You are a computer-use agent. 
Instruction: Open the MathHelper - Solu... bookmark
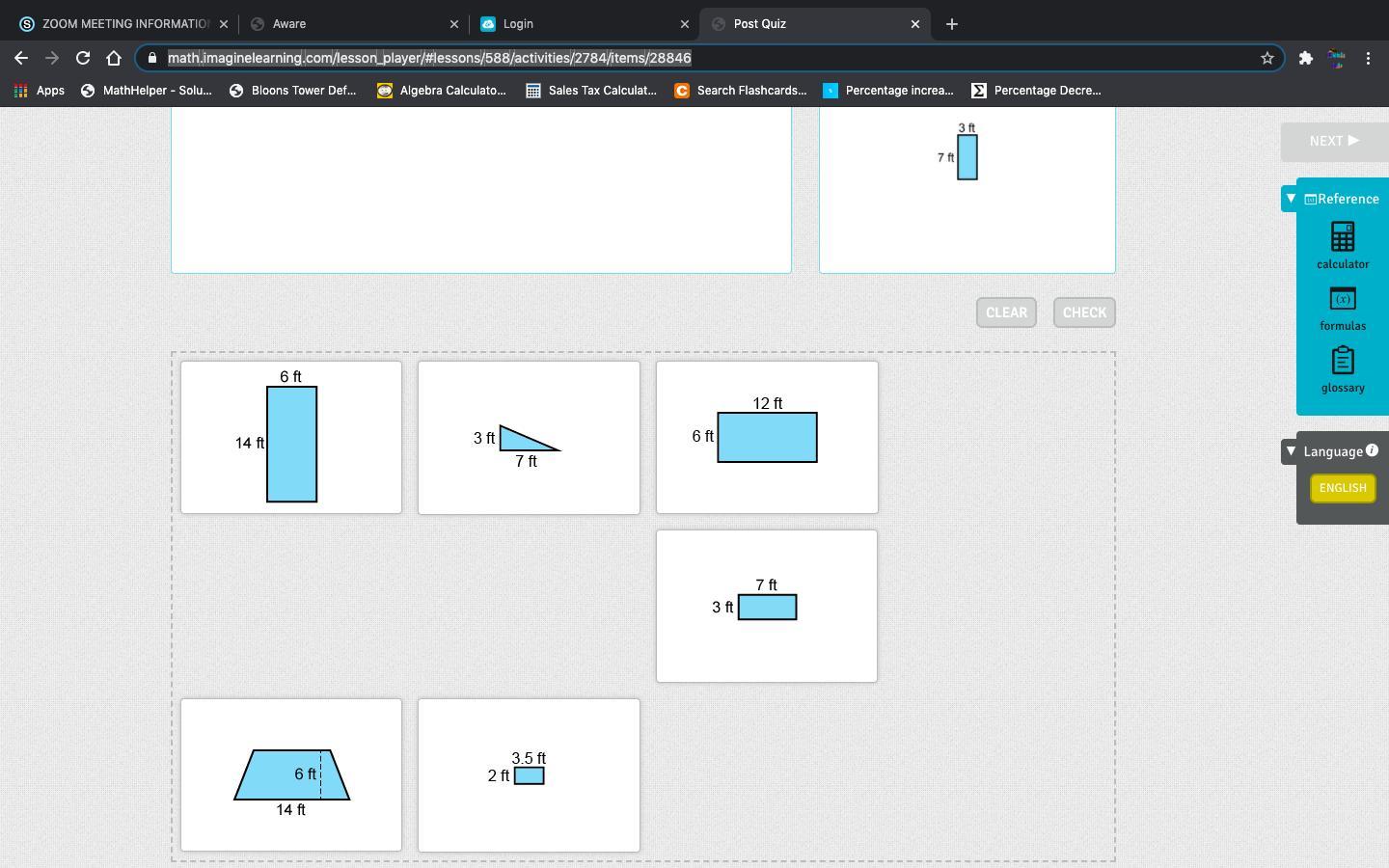coord(147,91)
